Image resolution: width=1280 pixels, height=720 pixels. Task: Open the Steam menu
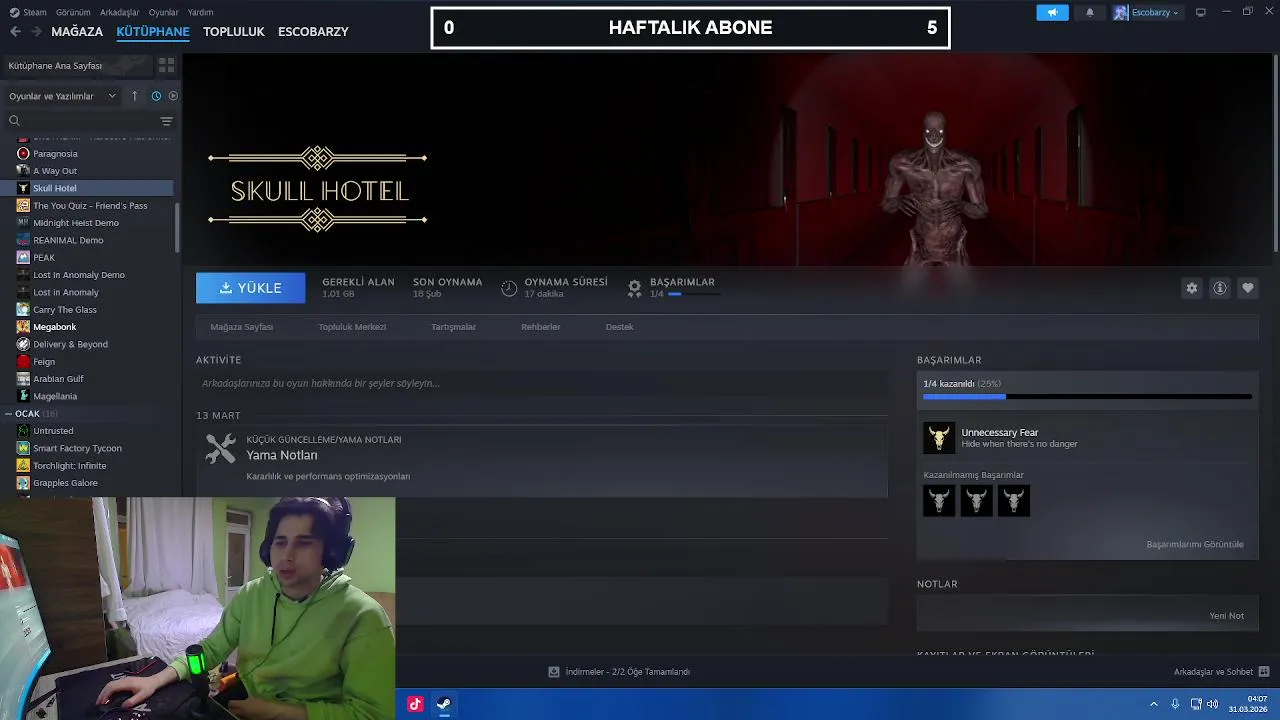click(x=35, y=12)
